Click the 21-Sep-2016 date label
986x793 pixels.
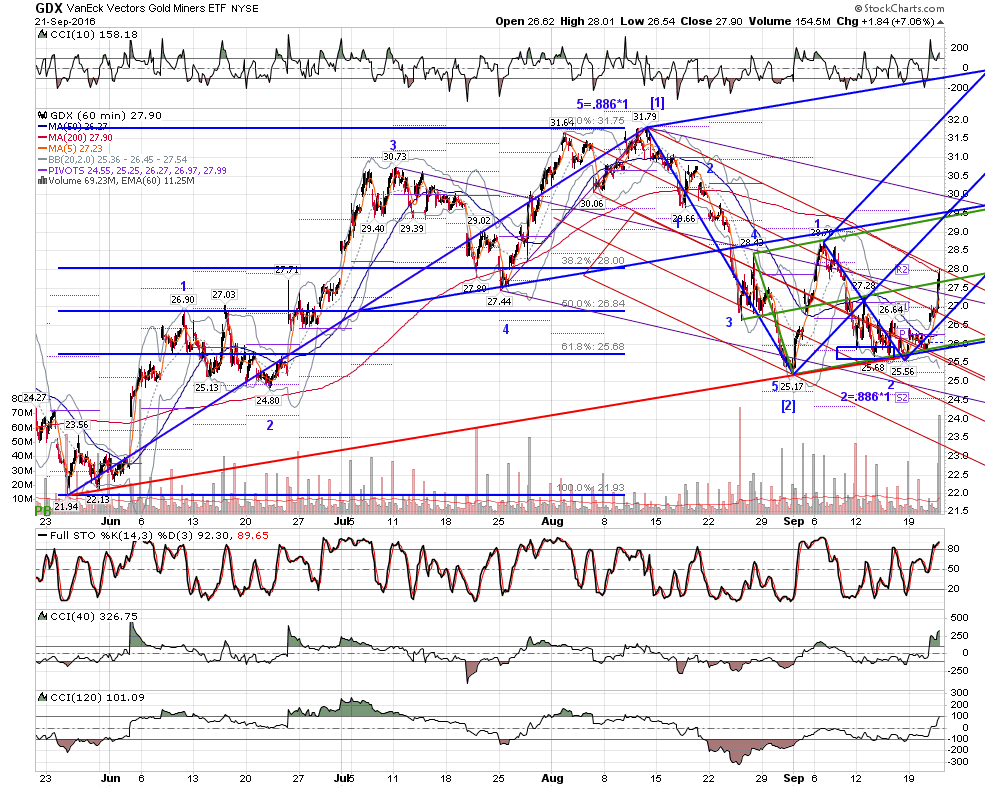60,21
